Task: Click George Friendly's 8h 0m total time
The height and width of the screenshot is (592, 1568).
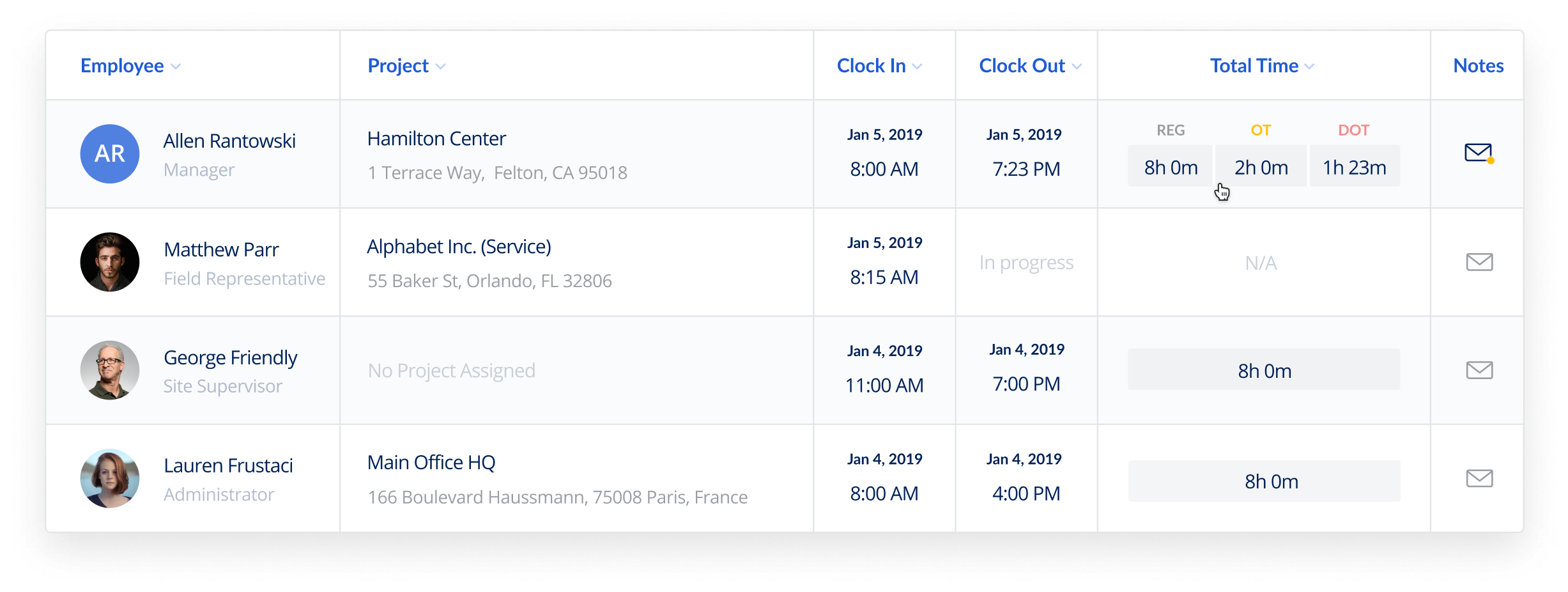Action: pos(1264,370)
